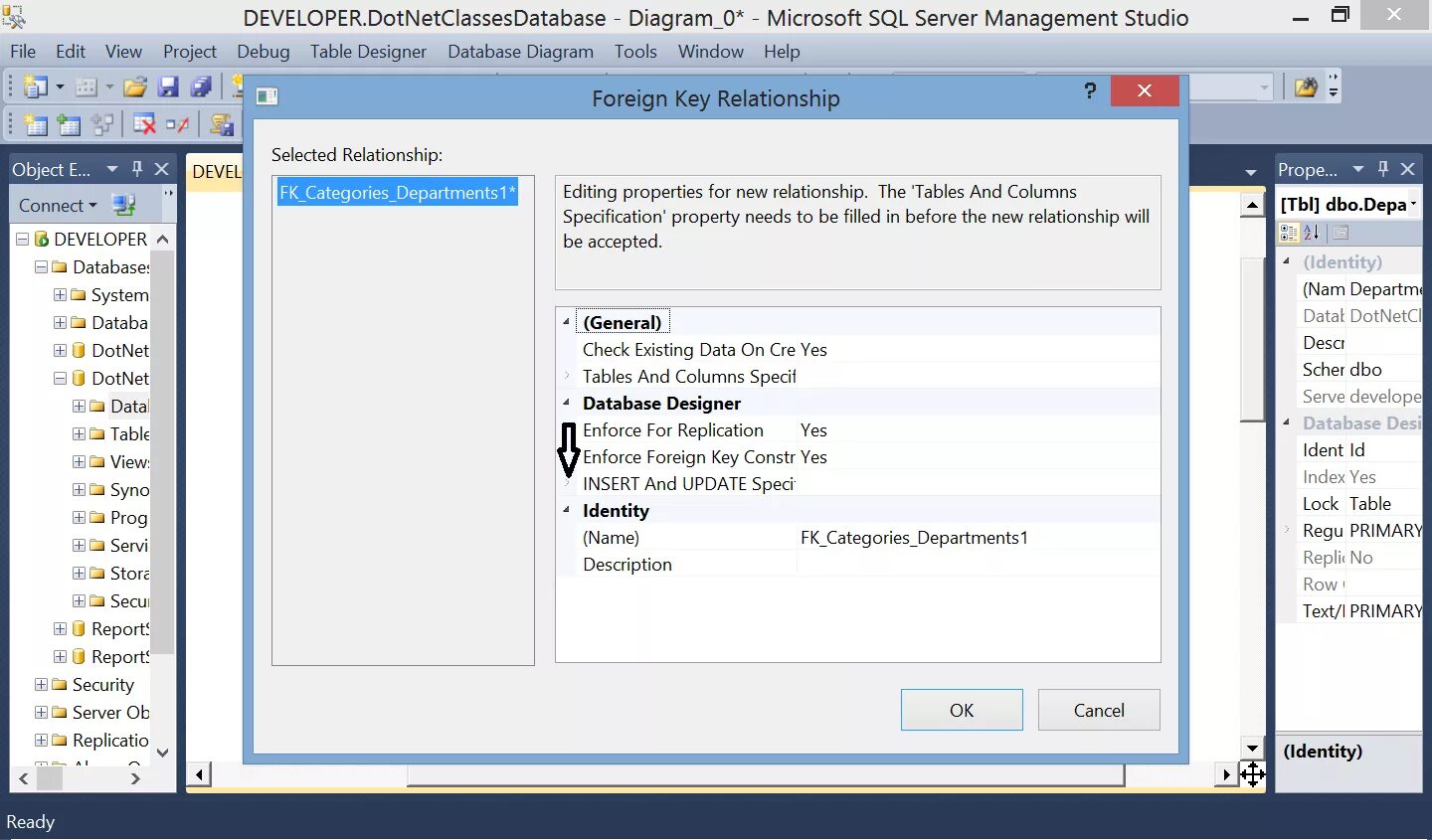
Task: Open the Object Explorer window position dropdown
Action: click(112, 169)
